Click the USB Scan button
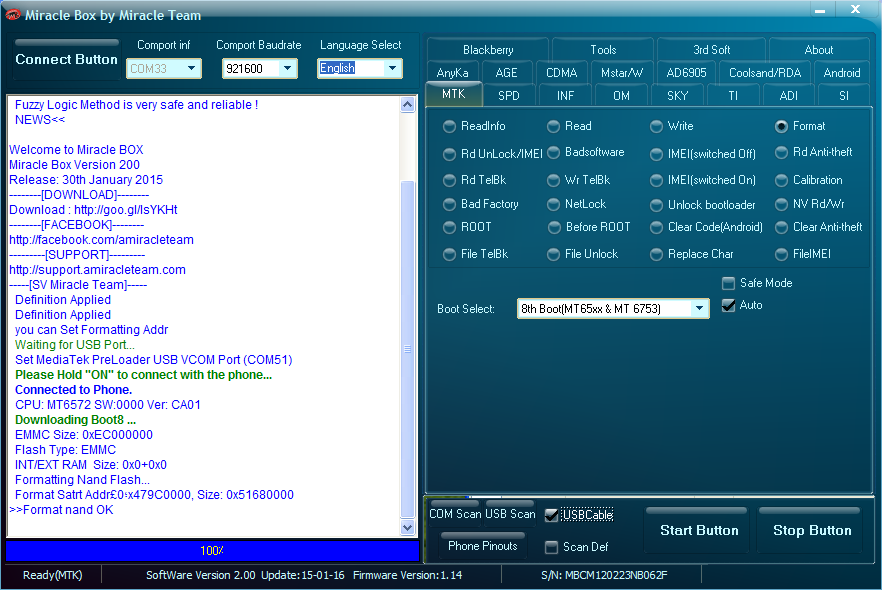This screenshot has width=882, height=590. click(x=510, y=513)
